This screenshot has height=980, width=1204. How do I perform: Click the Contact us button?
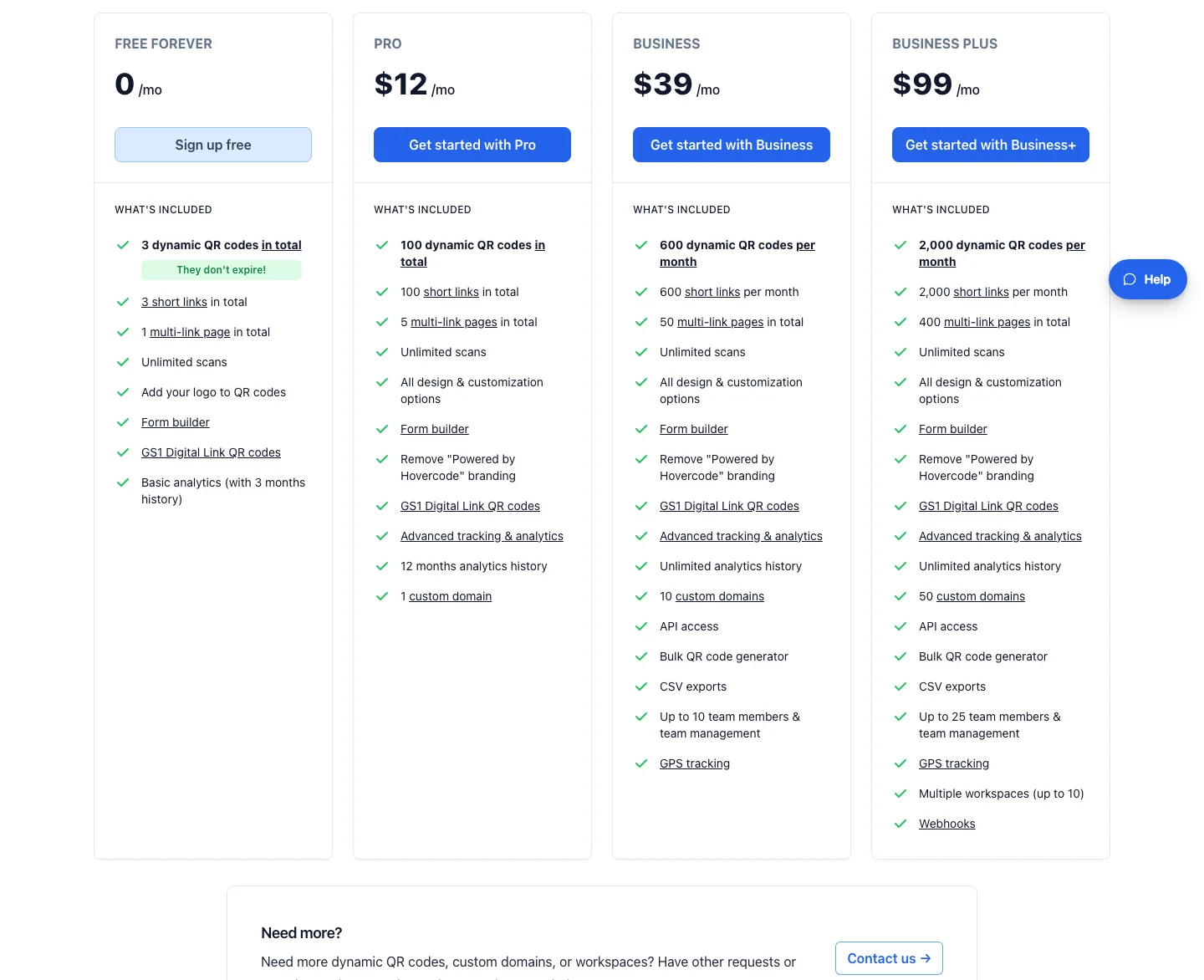(889, 958)
